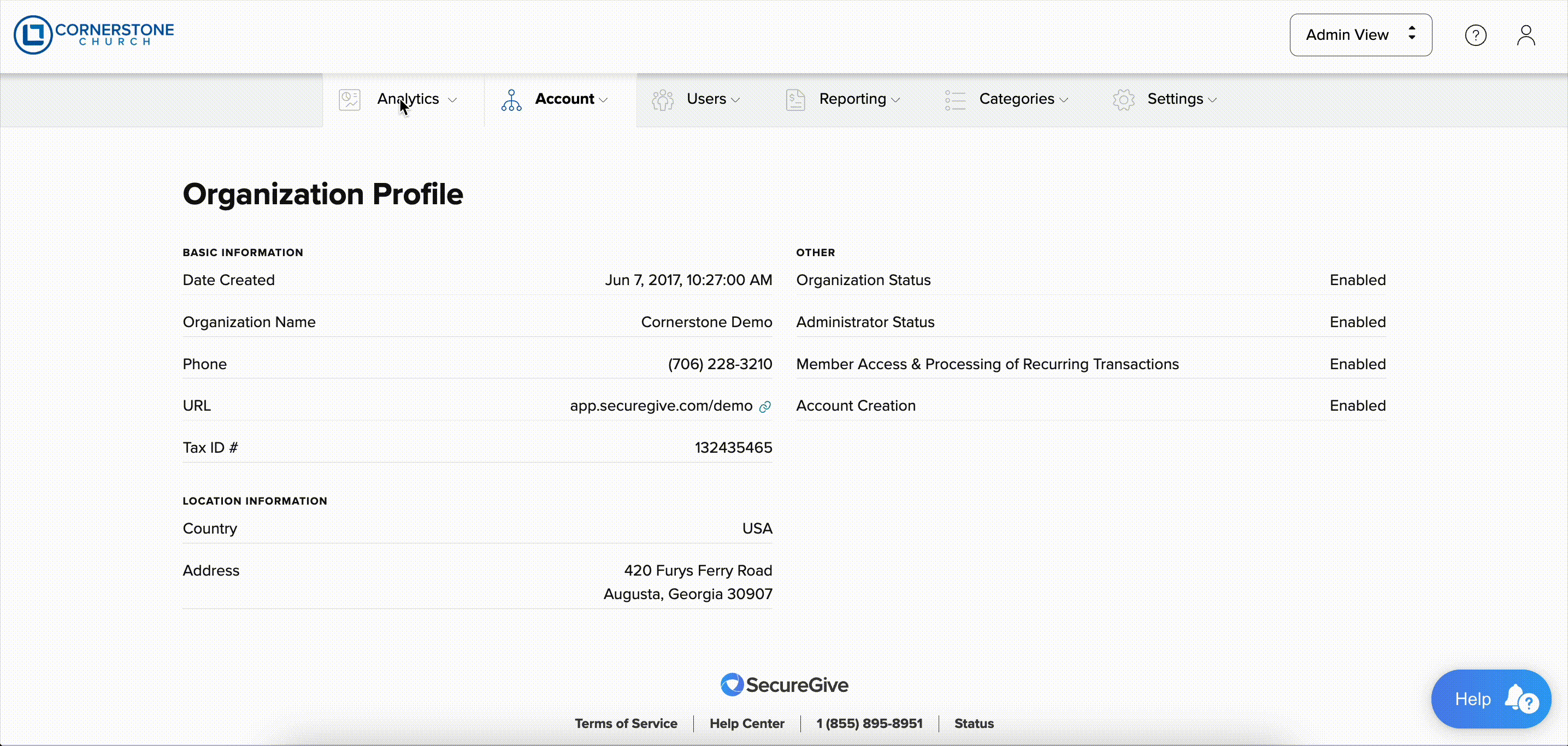Click the Analytics chart icon

(x=350, y=100)
